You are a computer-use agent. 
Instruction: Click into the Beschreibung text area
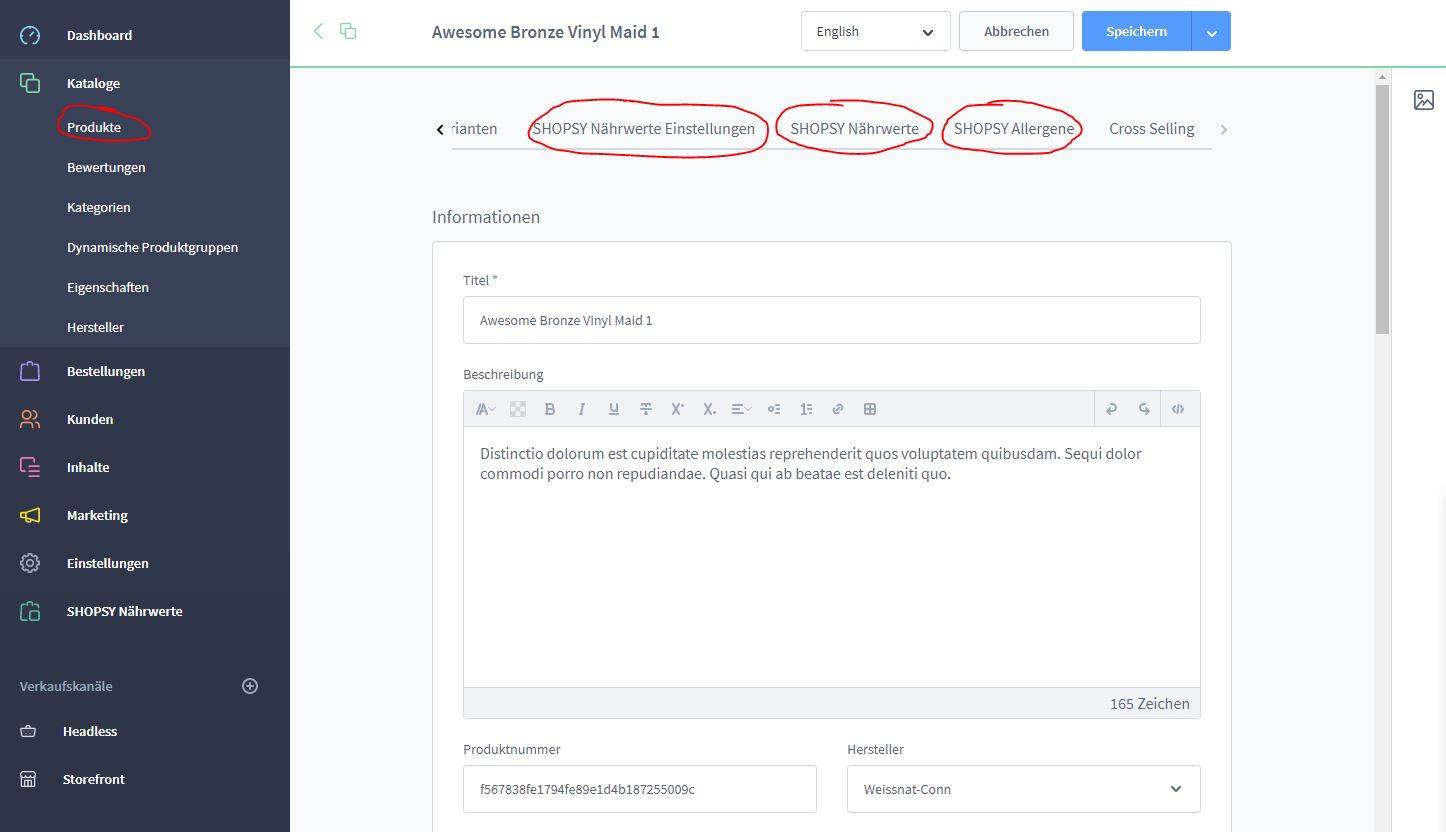click(x=831, y=557)
